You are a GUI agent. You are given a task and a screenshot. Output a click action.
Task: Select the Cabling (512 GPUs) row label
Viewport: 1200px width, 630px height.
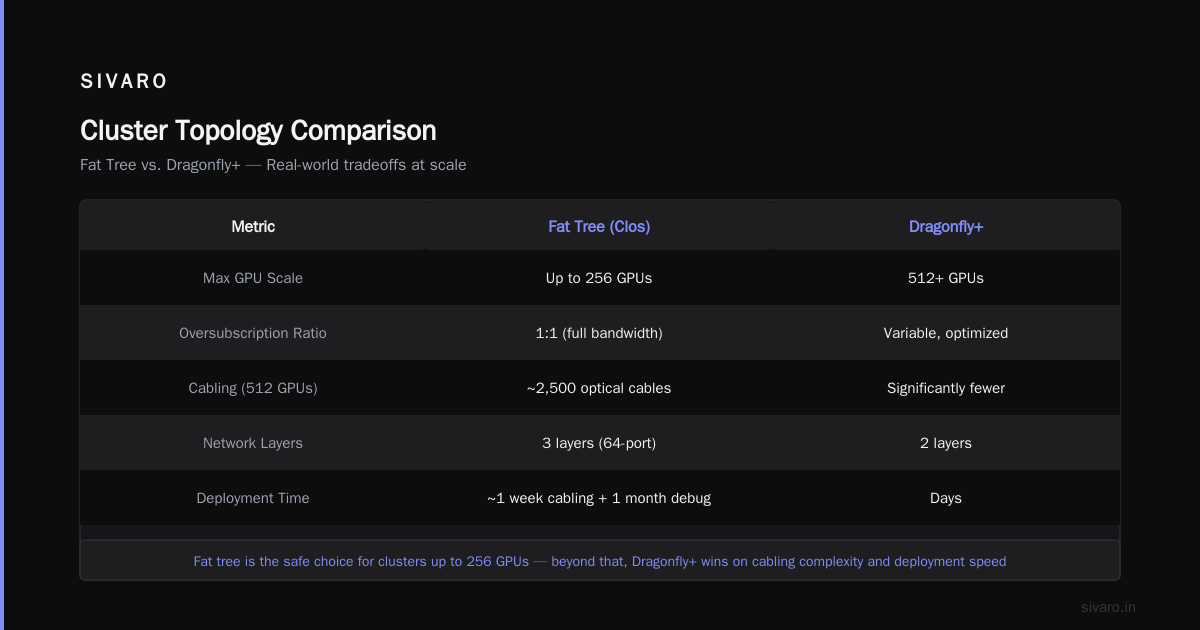click(x=253, y=388)
